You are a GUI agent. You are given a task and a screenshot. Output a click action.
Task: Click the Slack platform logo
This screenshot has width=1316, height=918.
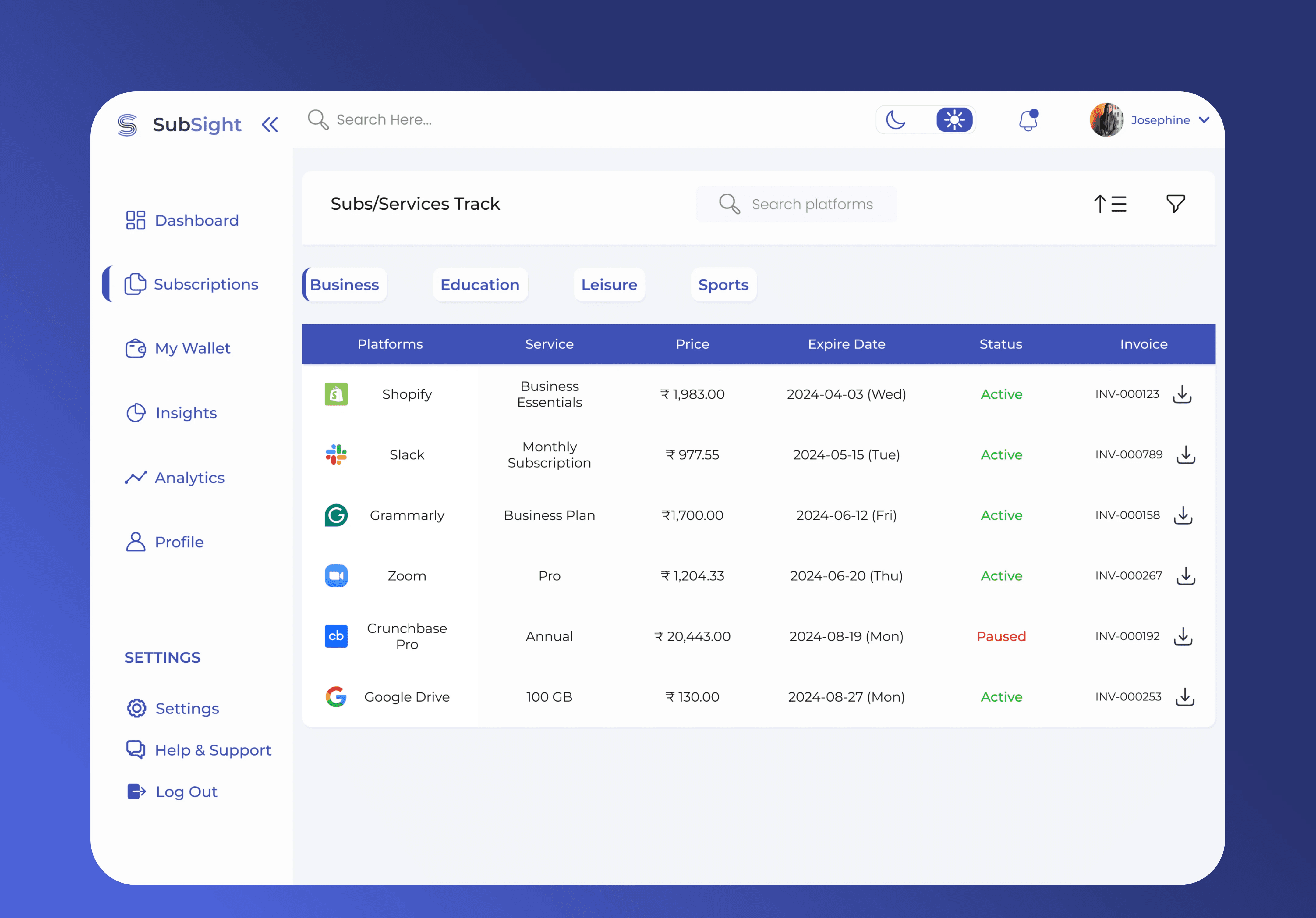point(336,455)
